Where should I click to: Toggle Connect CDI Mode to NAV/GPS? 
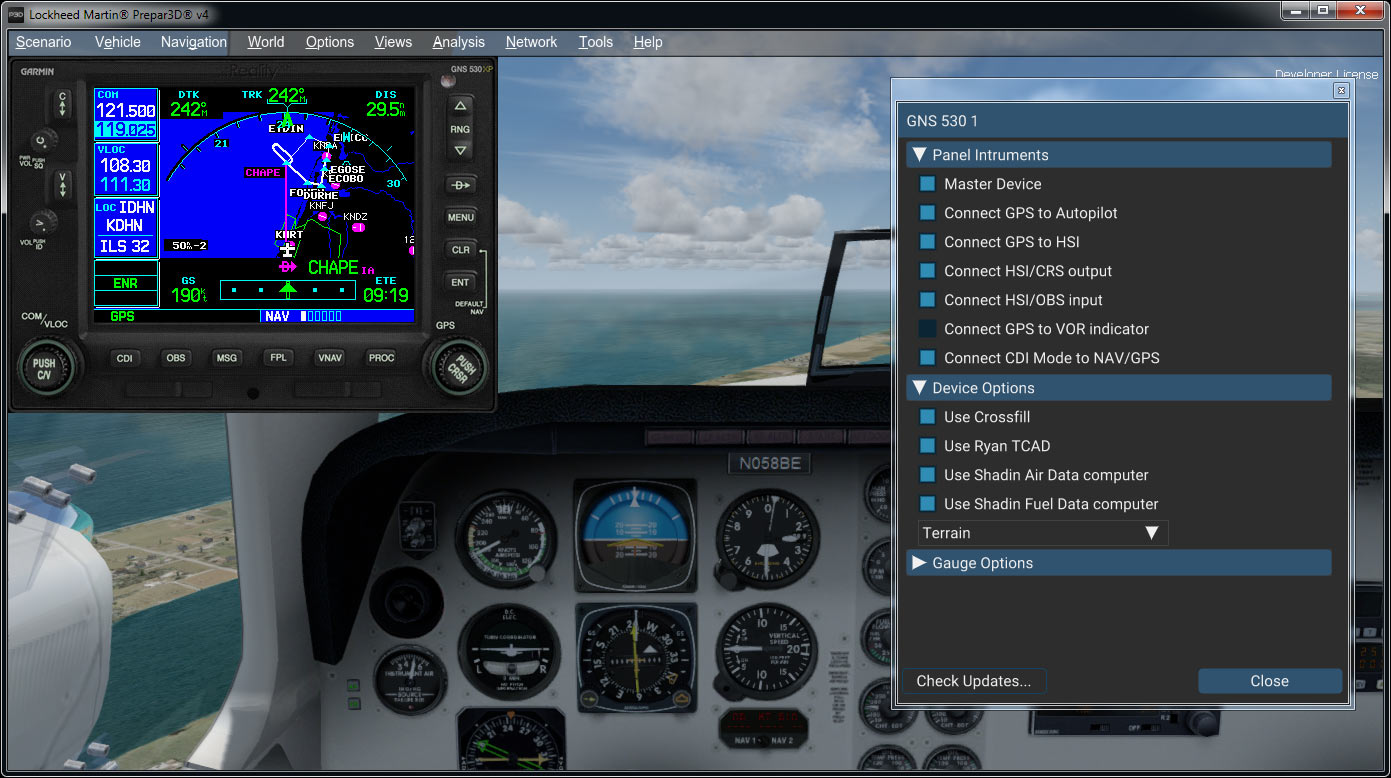coord(927,358)
